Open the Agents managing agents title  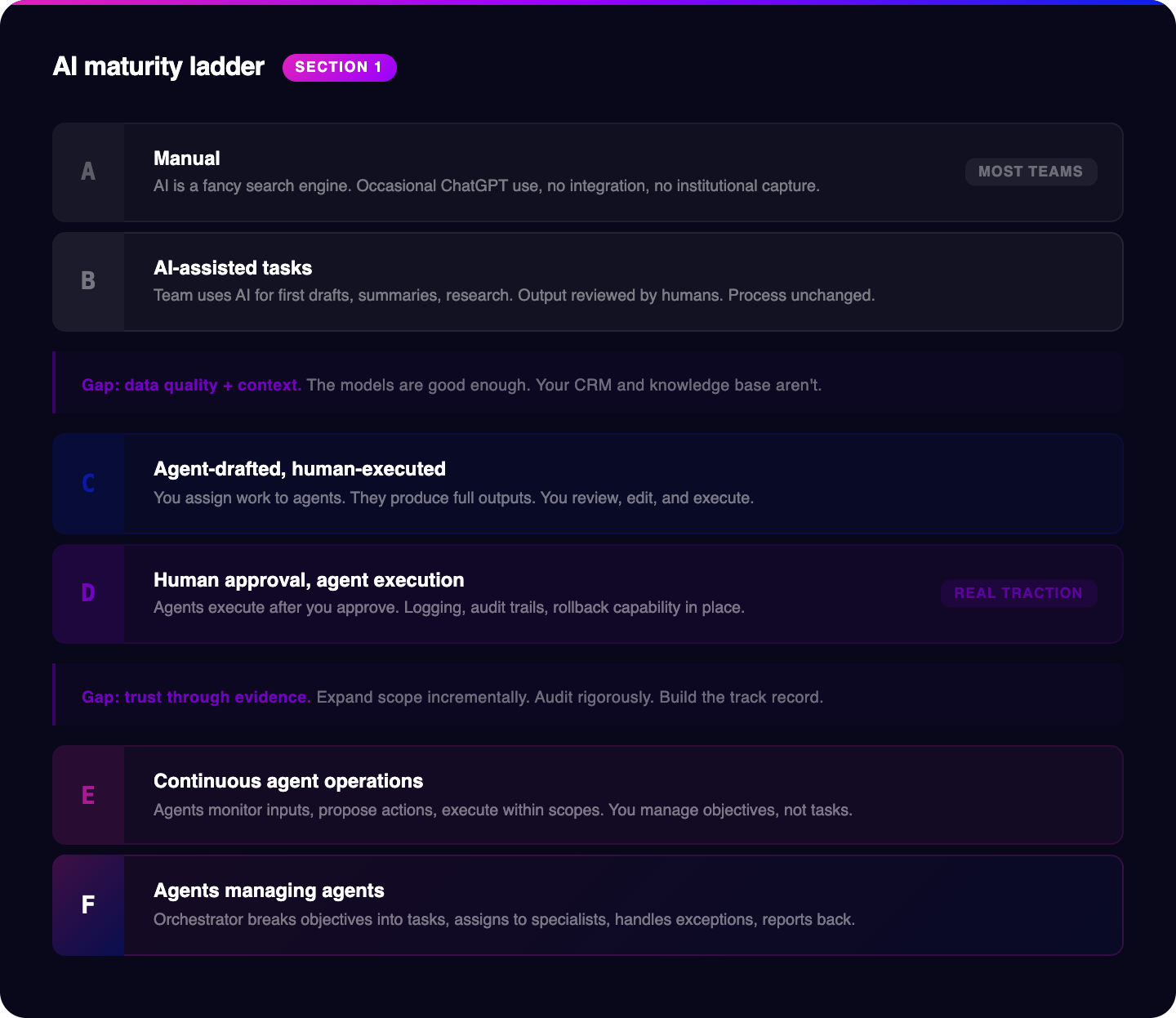coord(269,891)
